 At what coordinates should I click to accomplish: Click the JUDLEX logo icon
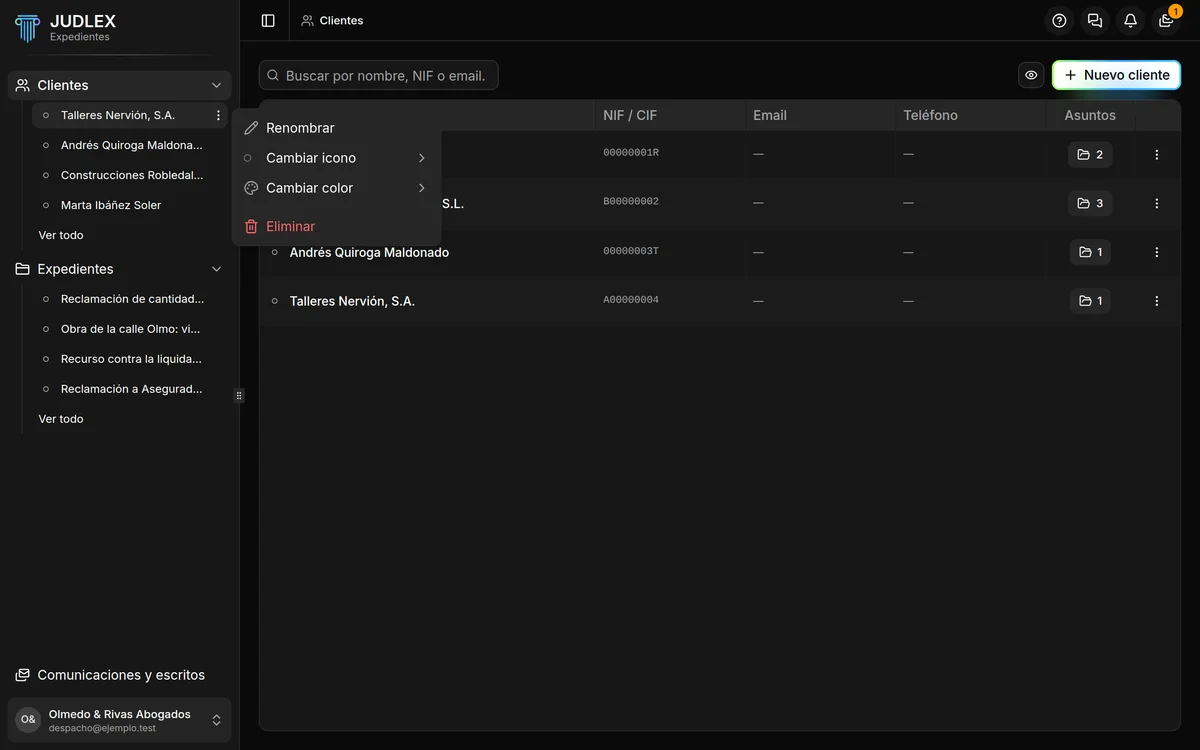click(x=27, y=27)
